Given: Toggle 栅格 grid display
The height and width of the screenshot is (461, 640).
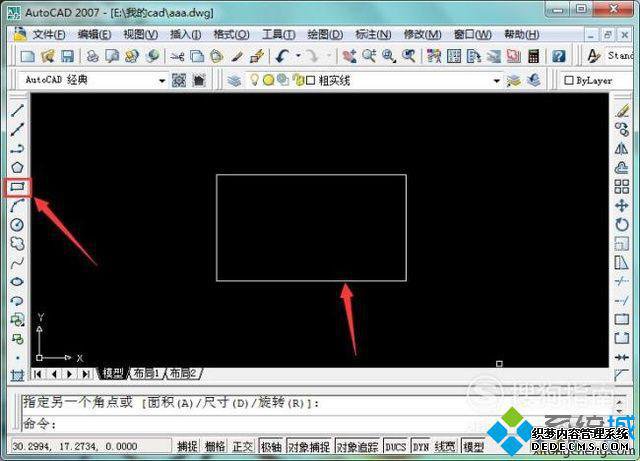Looking at the screenshot, I should coord(215,446).
